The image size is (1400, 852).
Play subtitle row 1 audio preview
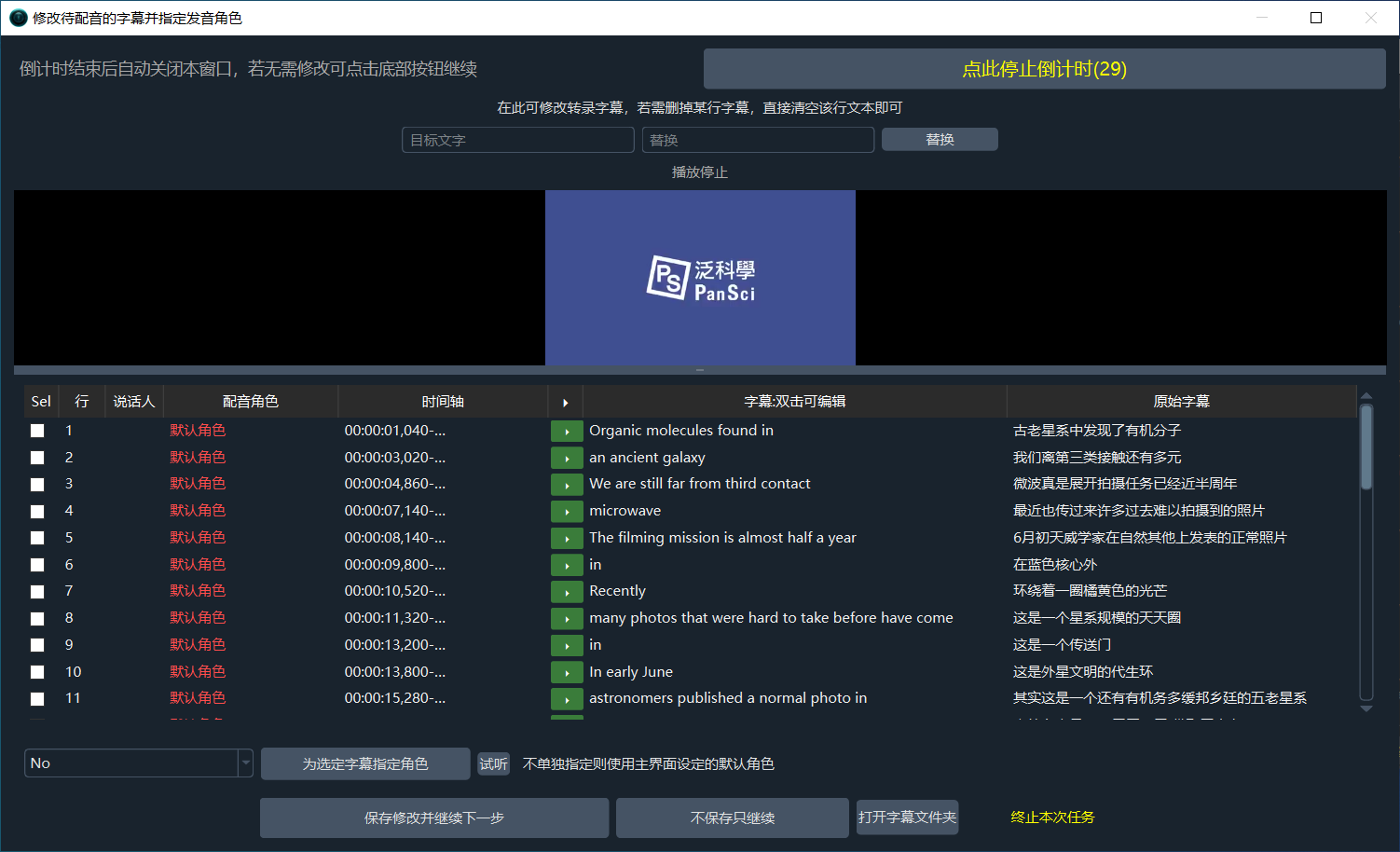[567, 431]
